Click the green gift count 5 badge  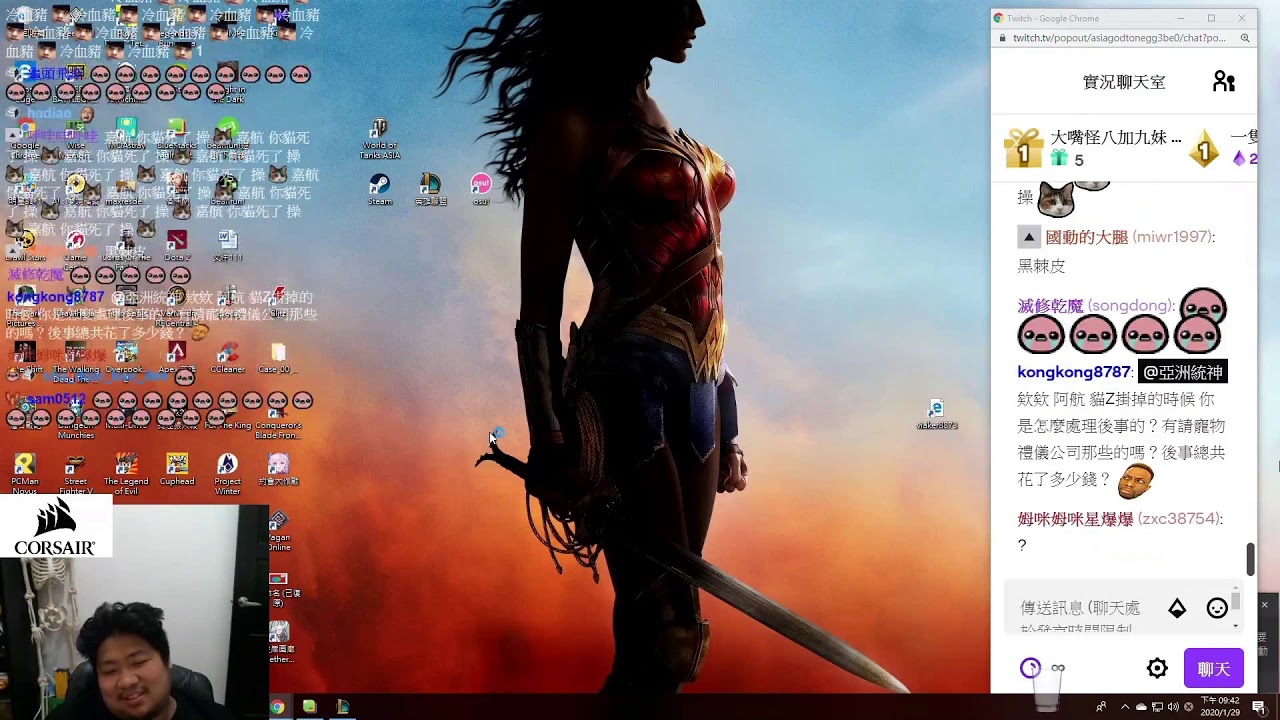click(x=1067, y=159)
